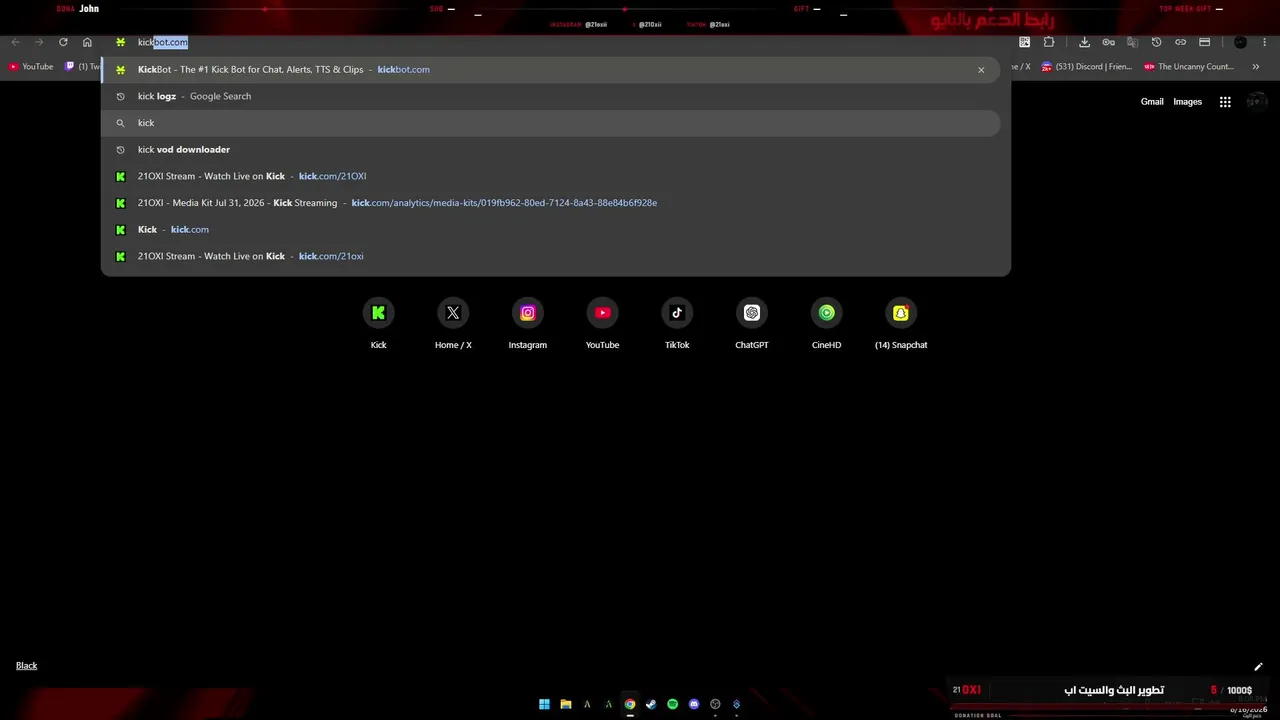This screenshot has width=1280, height=720.
Task: Click the 'Black' theme link
Action: [26, 666]
